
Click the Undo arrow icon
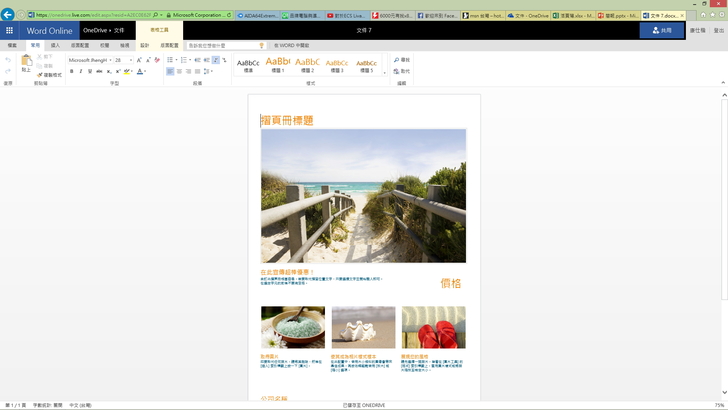pyautogui.click(x=8, y=60)
